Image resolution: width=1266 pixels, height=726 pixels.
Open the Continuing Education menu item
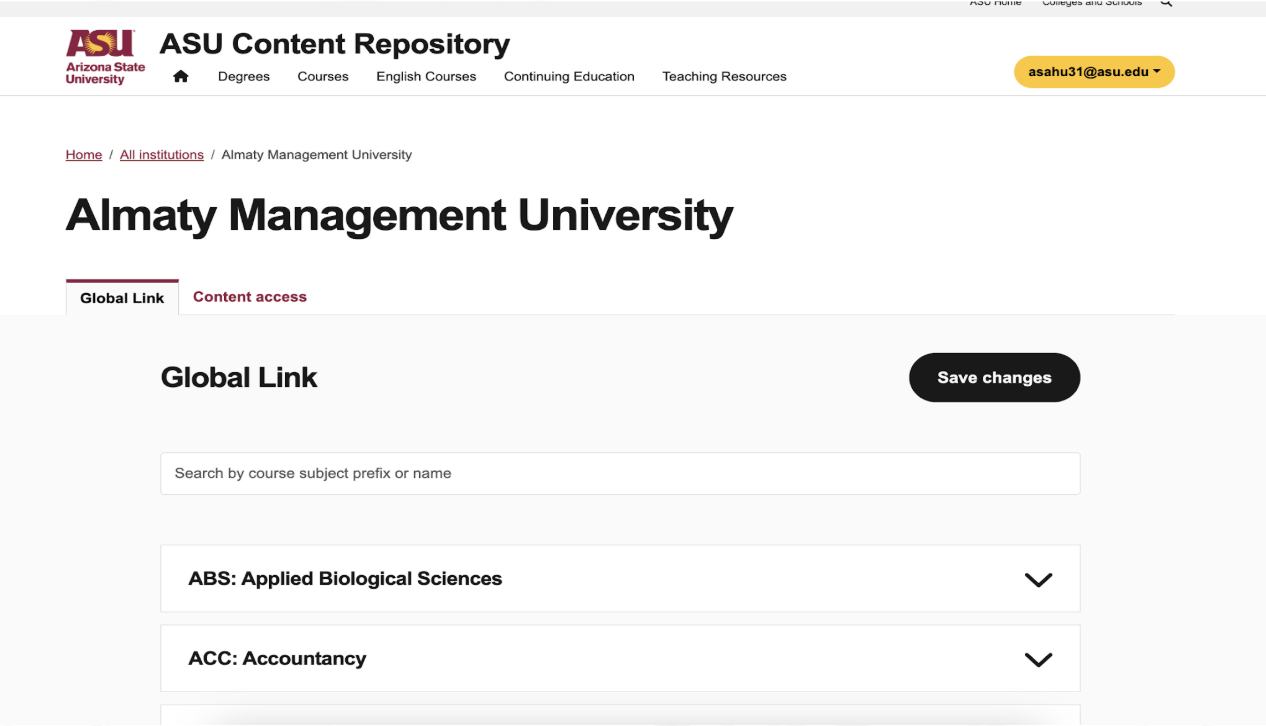569,76
